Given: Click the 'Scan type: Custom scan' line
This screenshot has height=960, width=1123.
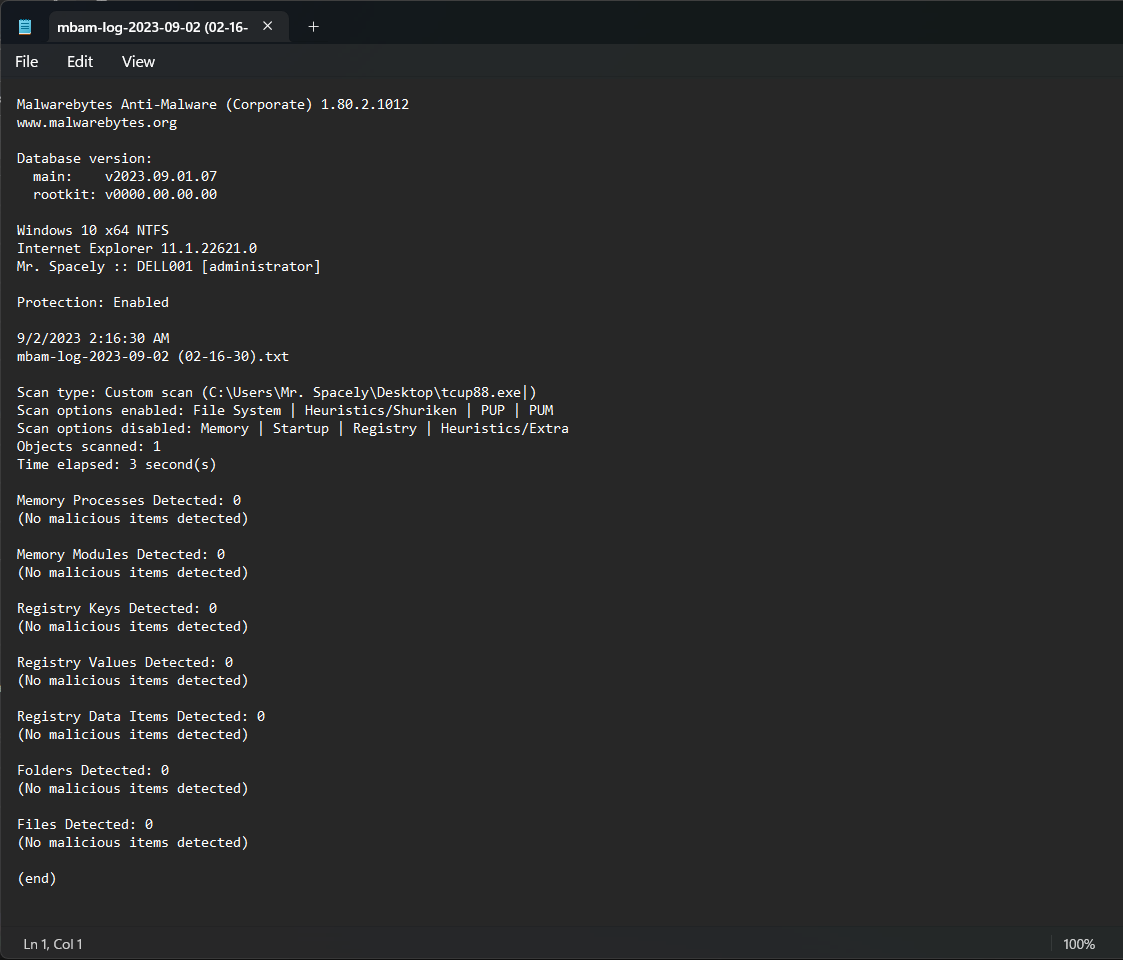Looking at the screenshot, I should [x=276, y=393].
